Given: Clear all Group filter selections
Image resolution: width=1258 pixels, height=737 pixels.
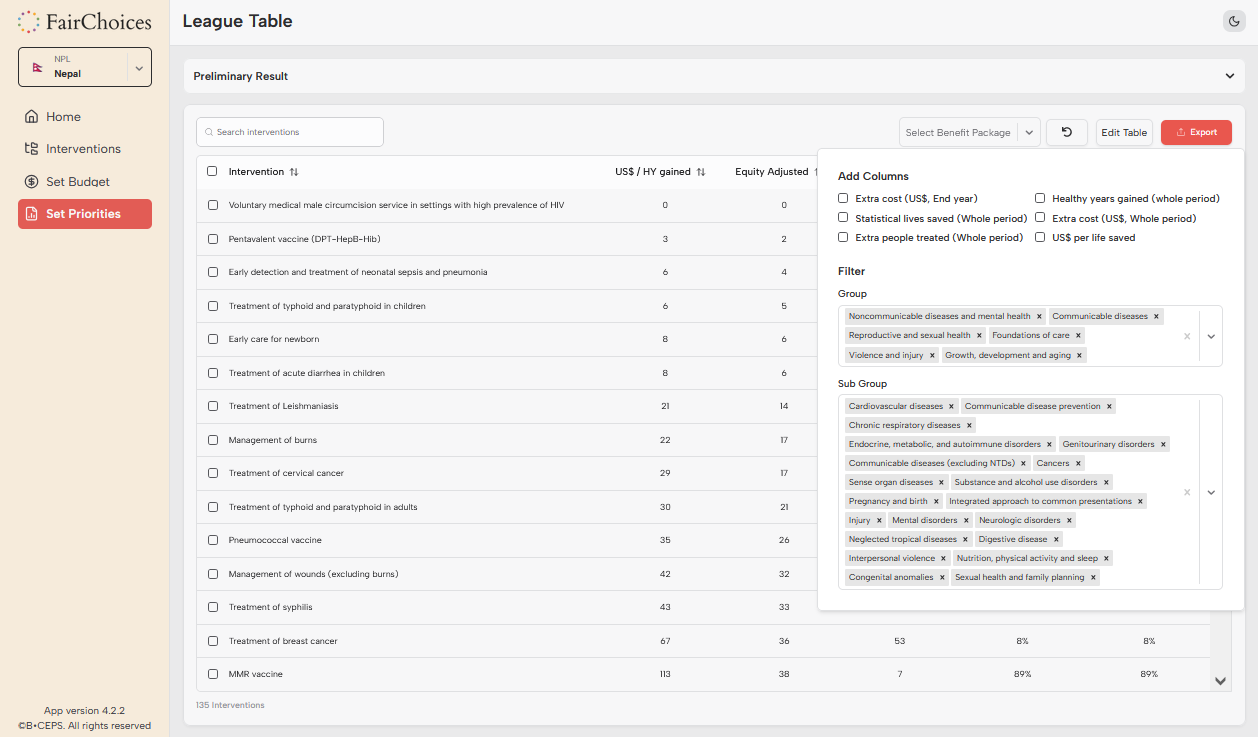Looking at the screenshot, I should tap(1187, 336).
